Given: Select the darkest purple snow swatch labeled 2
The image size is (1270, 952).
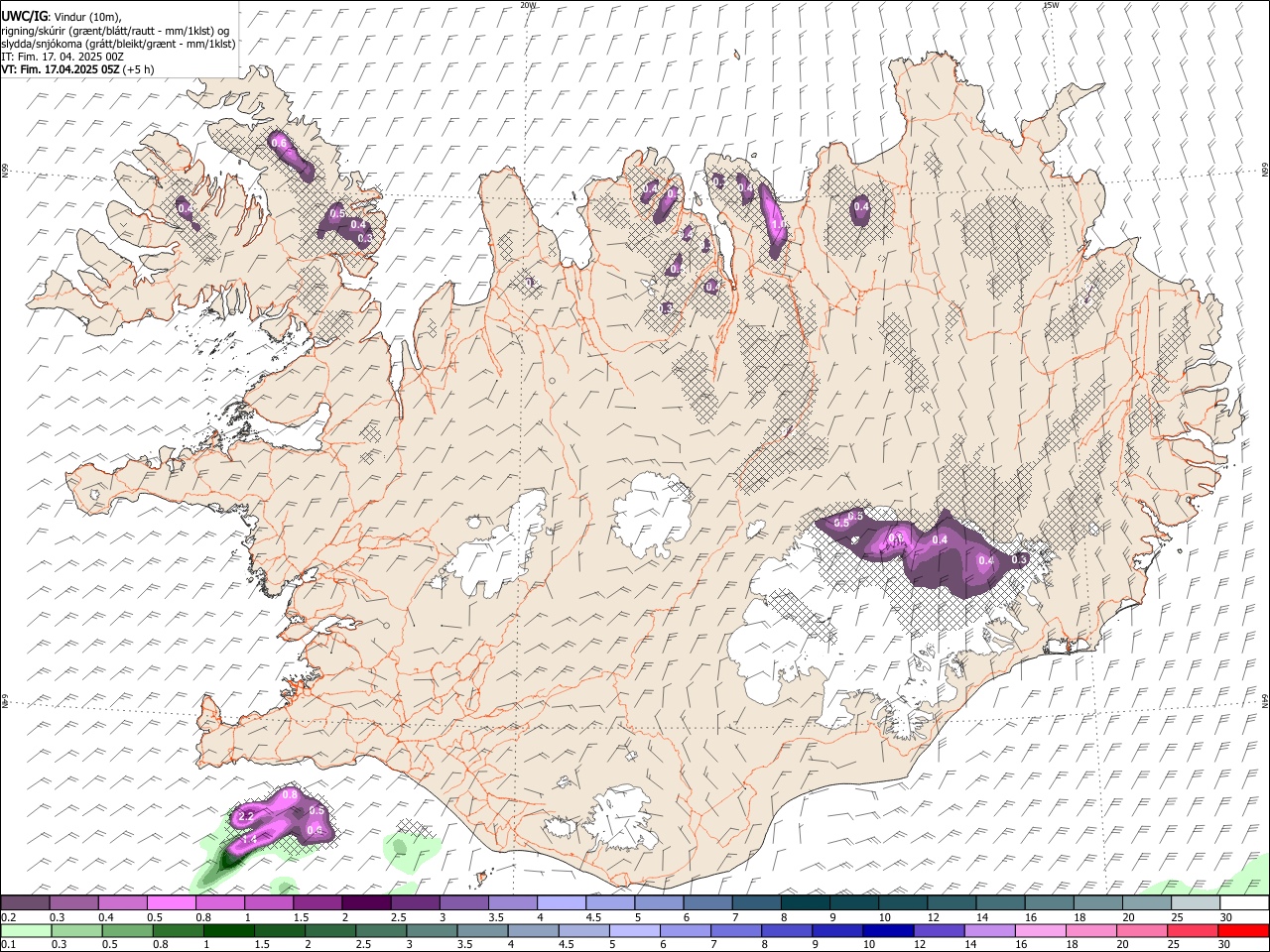Looking at the screenshot, I should (367, 903).
